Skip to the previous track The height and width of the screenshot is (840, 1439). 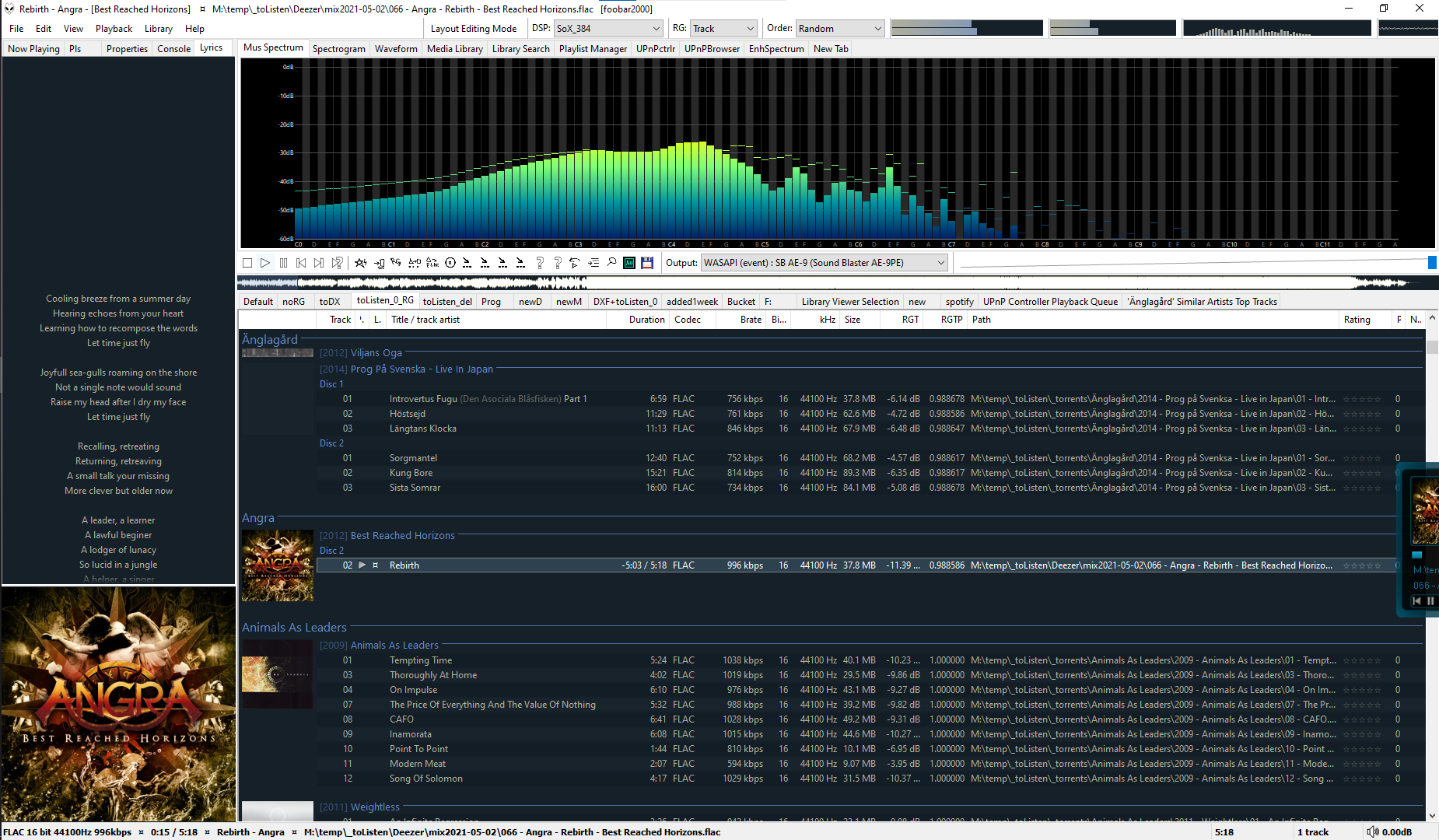tap(301, 263)
